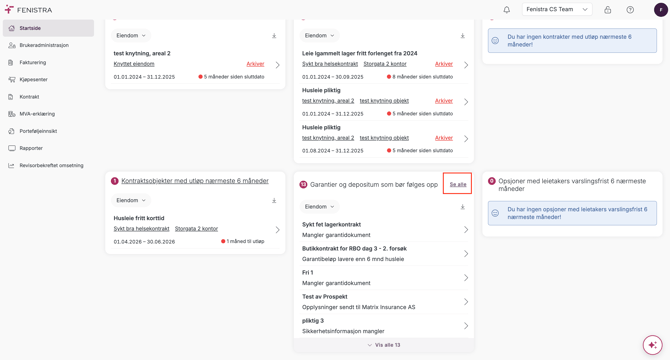Screen dimensions: 670x360
Task: Open Butikkontrakt for RBO row chevron
Action: click(x=466, y=254)
